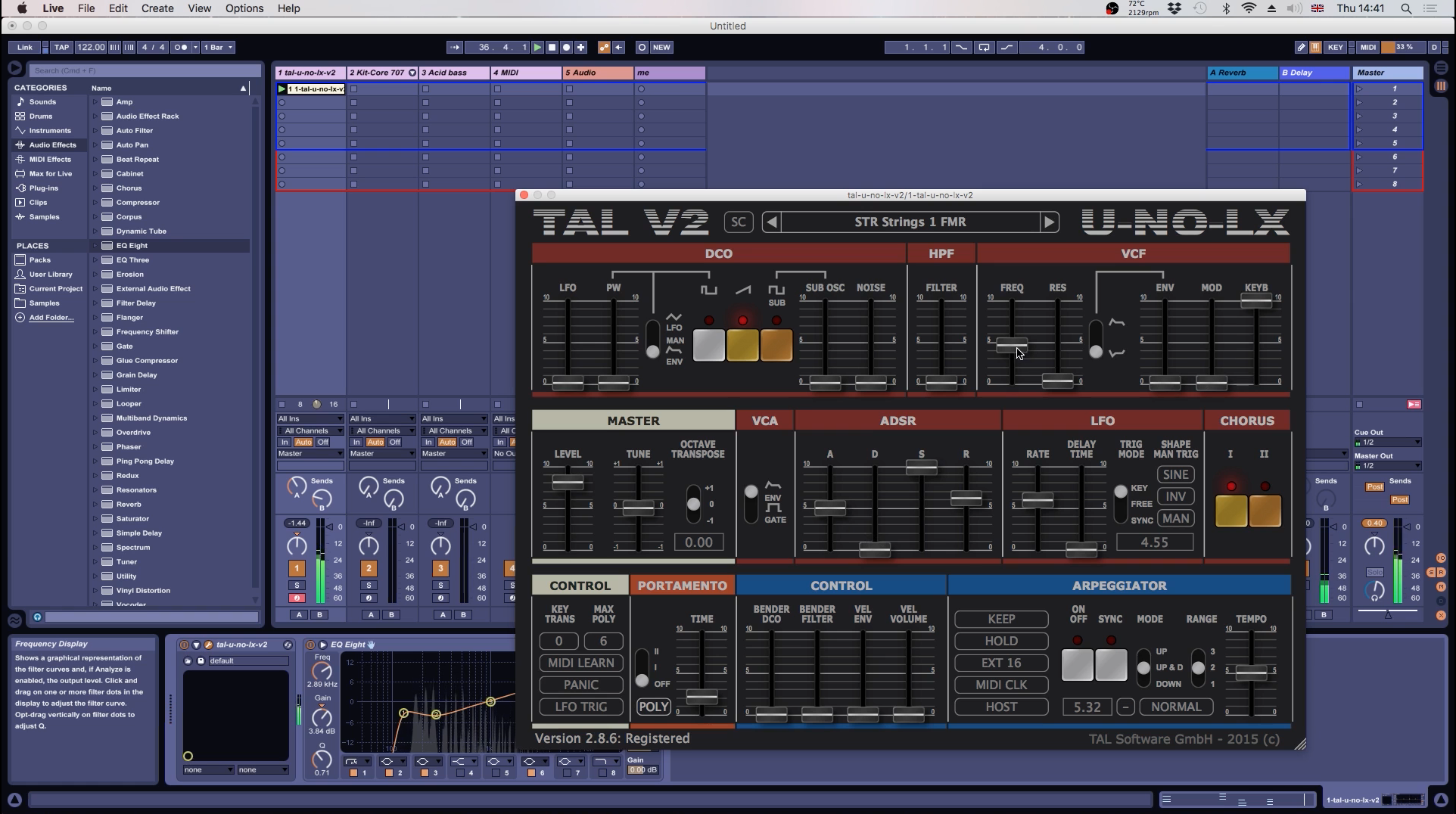Open Cue Out 1/2 dropdown

1388,442
